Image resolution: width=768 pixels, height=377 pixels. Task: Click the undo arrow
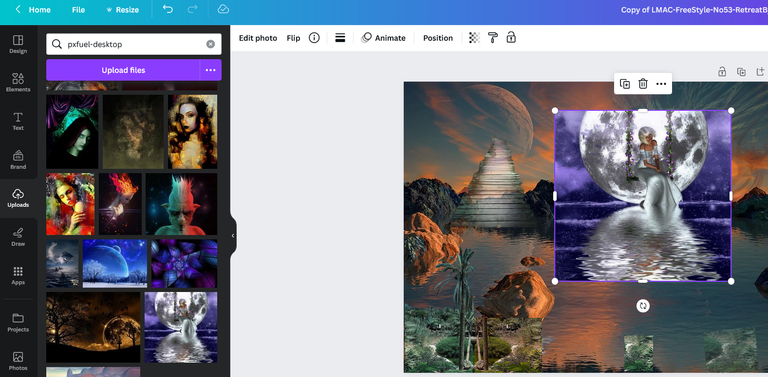click(x=168, y=9)
